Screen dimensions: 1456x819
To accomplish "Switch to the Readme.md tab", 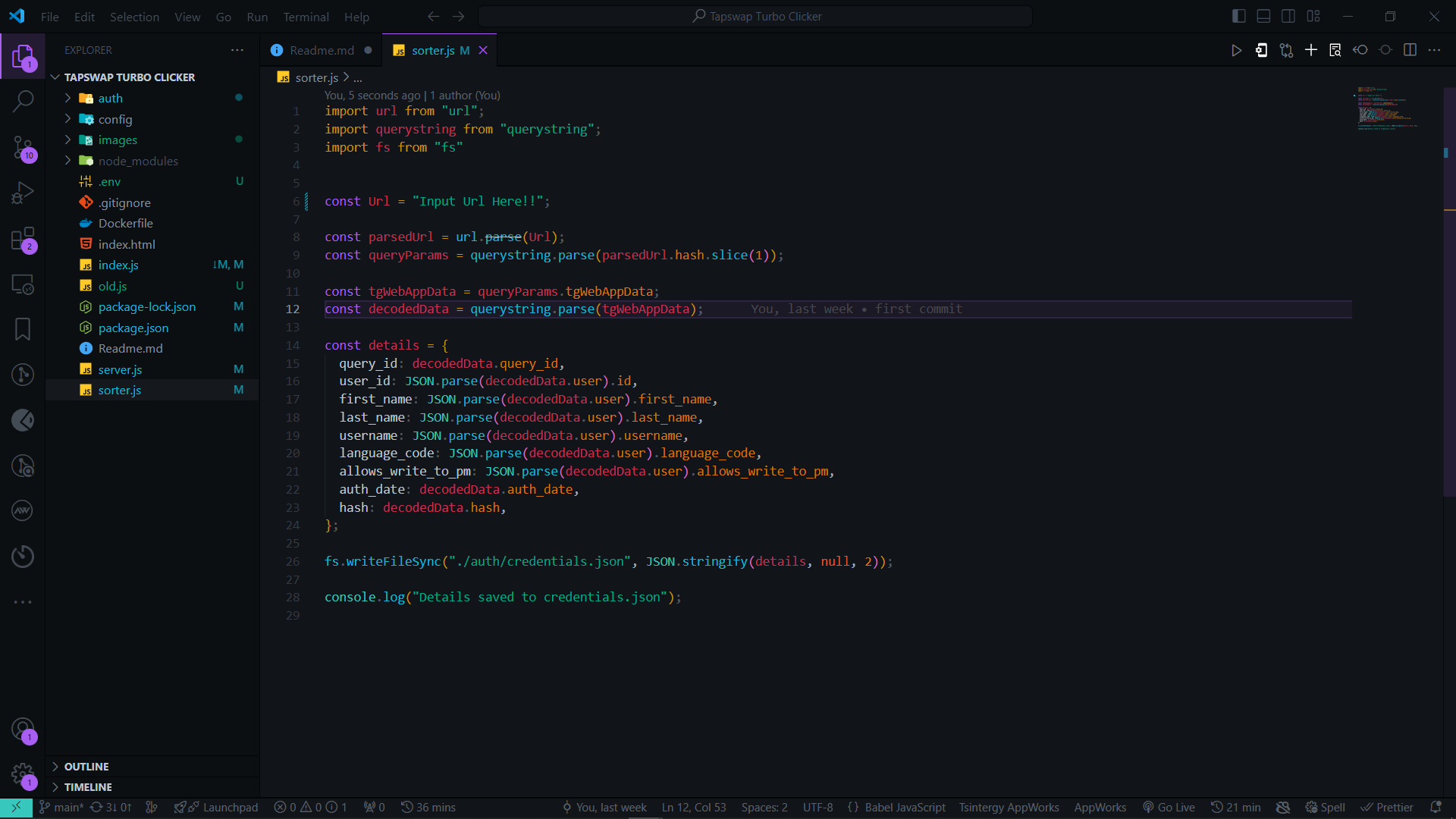I will (x=321, y=50).
